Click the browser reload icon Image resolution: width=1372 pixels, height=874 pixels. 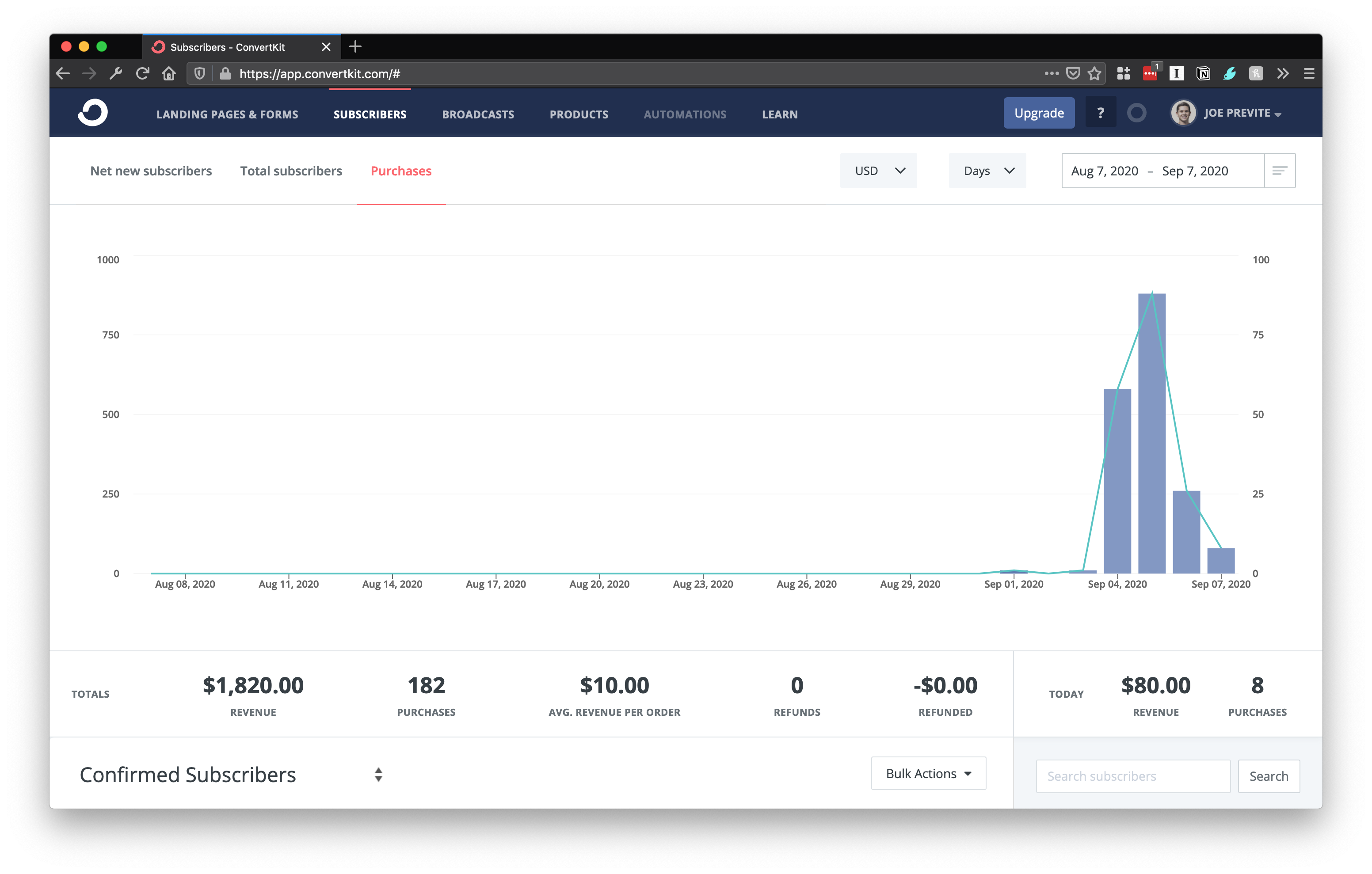[x=142, y=73]
